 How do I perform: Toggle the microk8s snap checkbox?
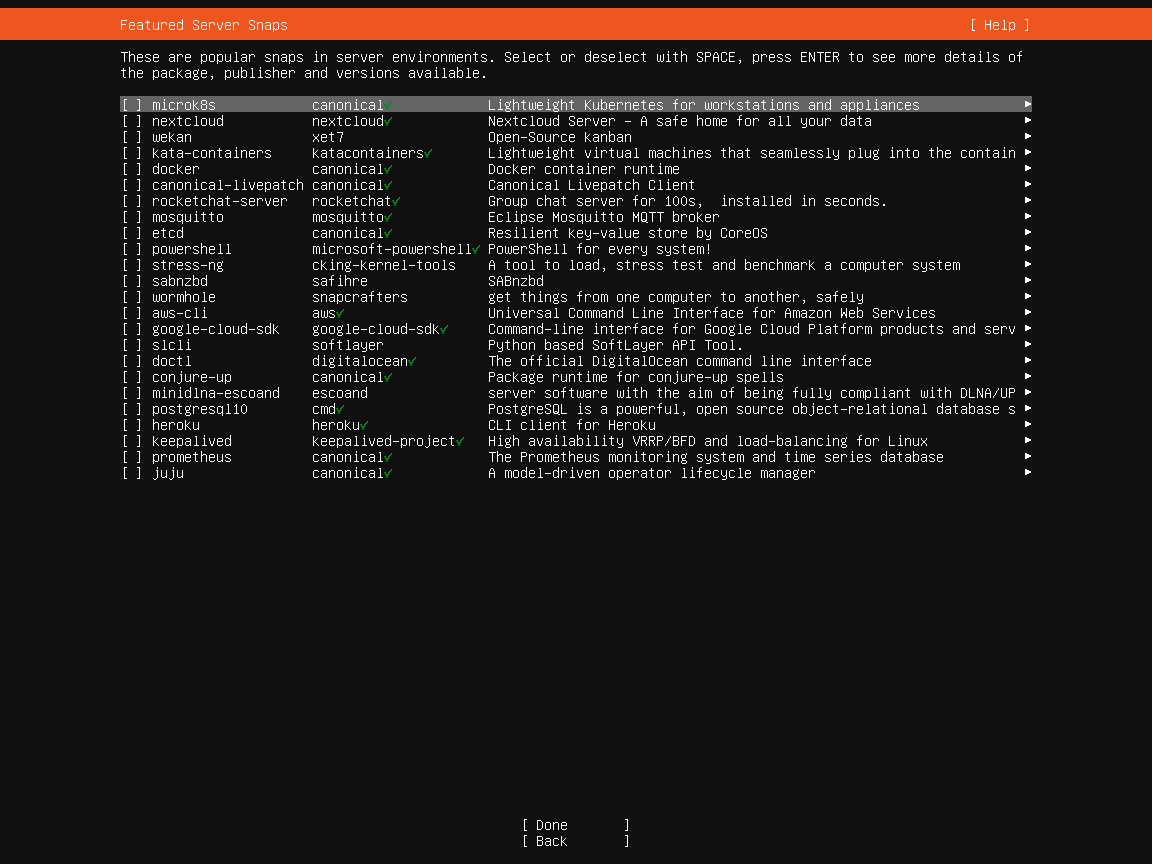[x=132, y=105]
